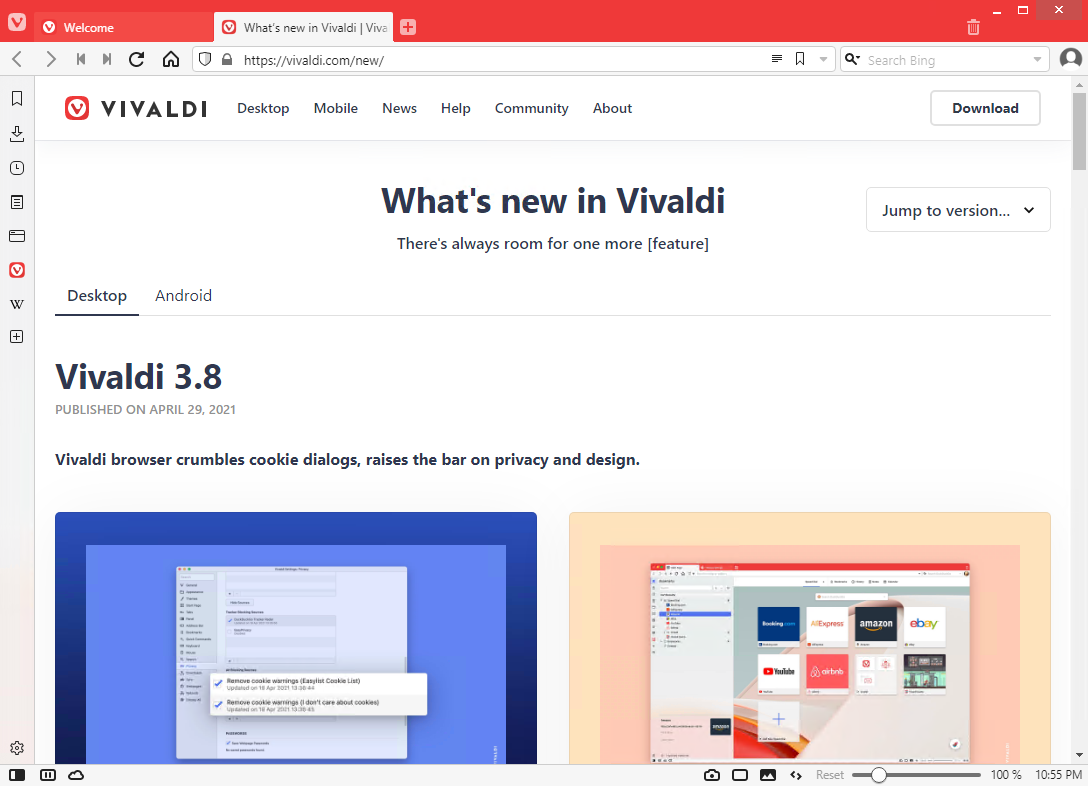Click the page vertical scrollbar thumb
Viewport: 1088px width, 786px height.
coord(1079,131)
